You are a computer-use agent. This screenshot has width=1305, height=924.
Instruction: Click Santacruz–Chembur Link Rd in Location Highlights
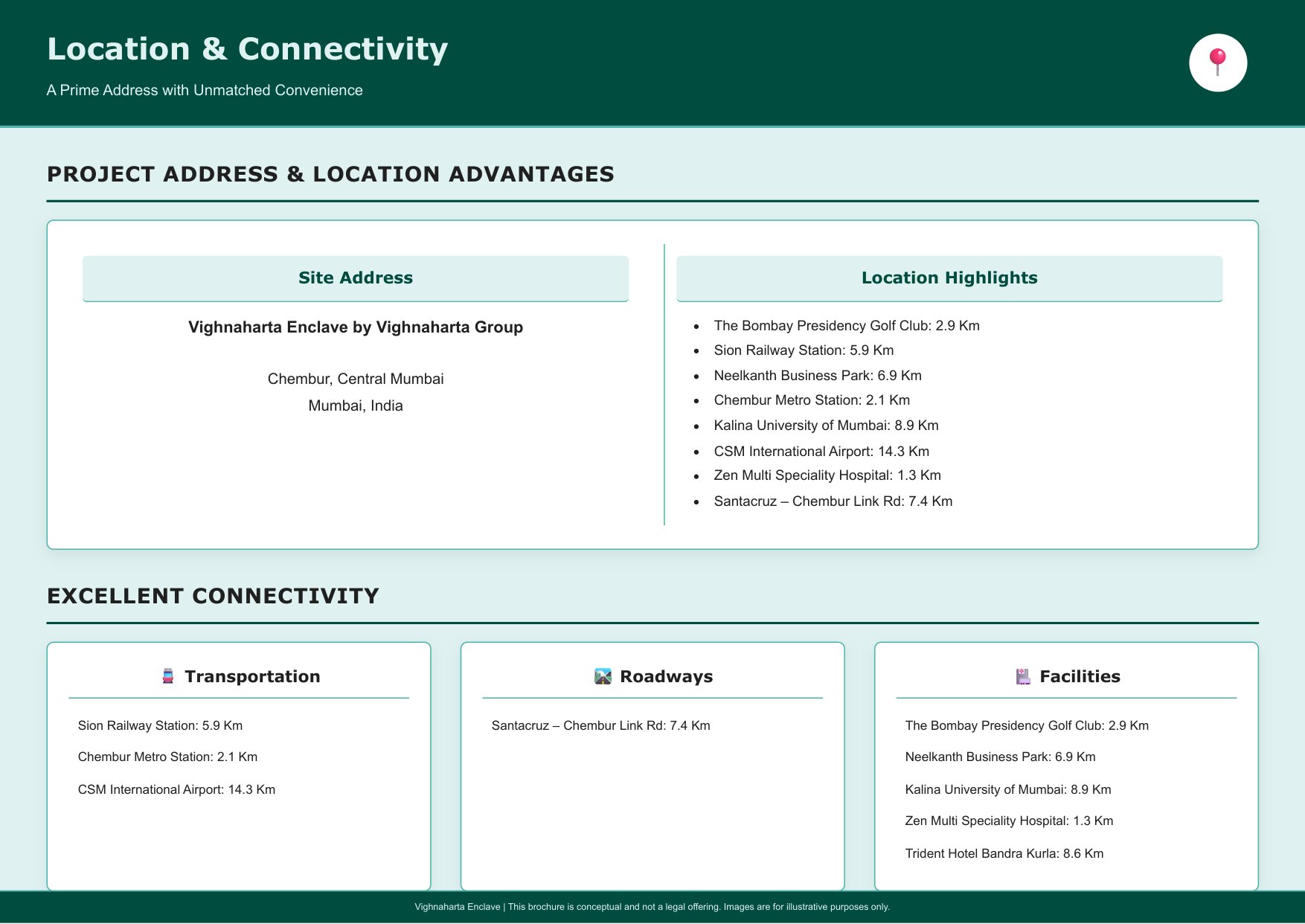click(x=833, y=501)
